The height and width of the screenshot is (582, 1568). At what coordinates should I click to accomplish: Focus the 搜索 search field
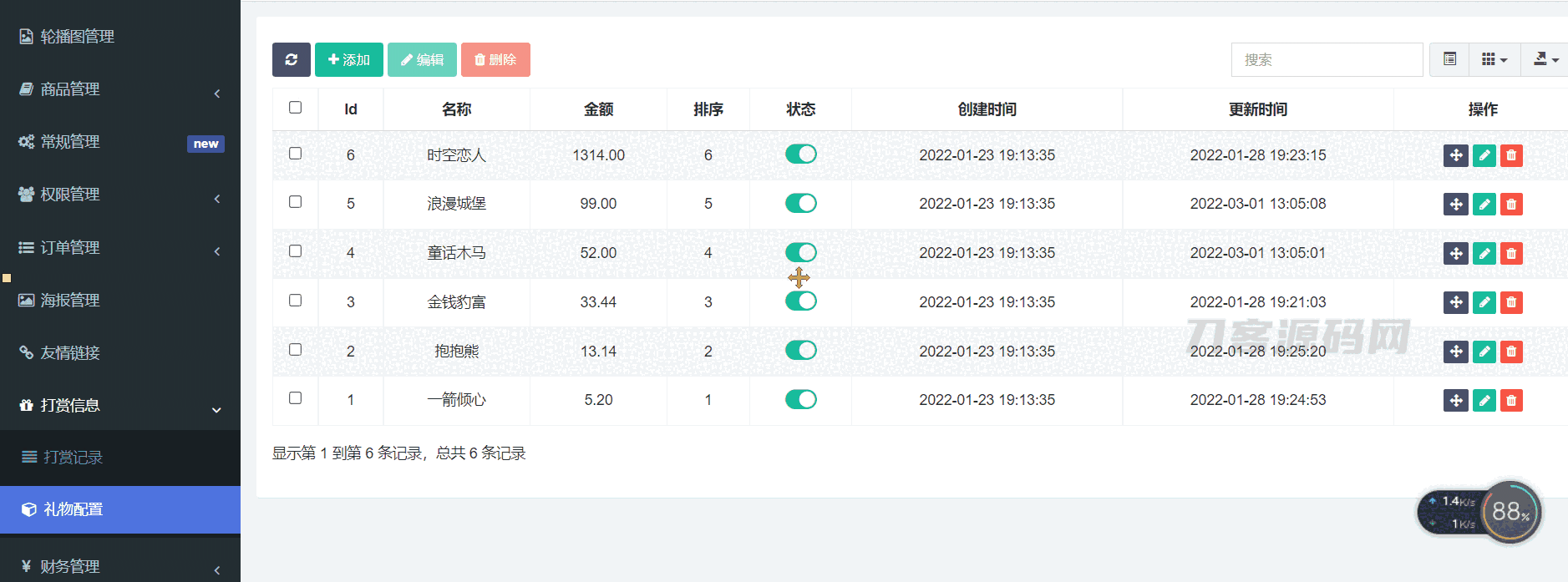(x=1327, y=59)
